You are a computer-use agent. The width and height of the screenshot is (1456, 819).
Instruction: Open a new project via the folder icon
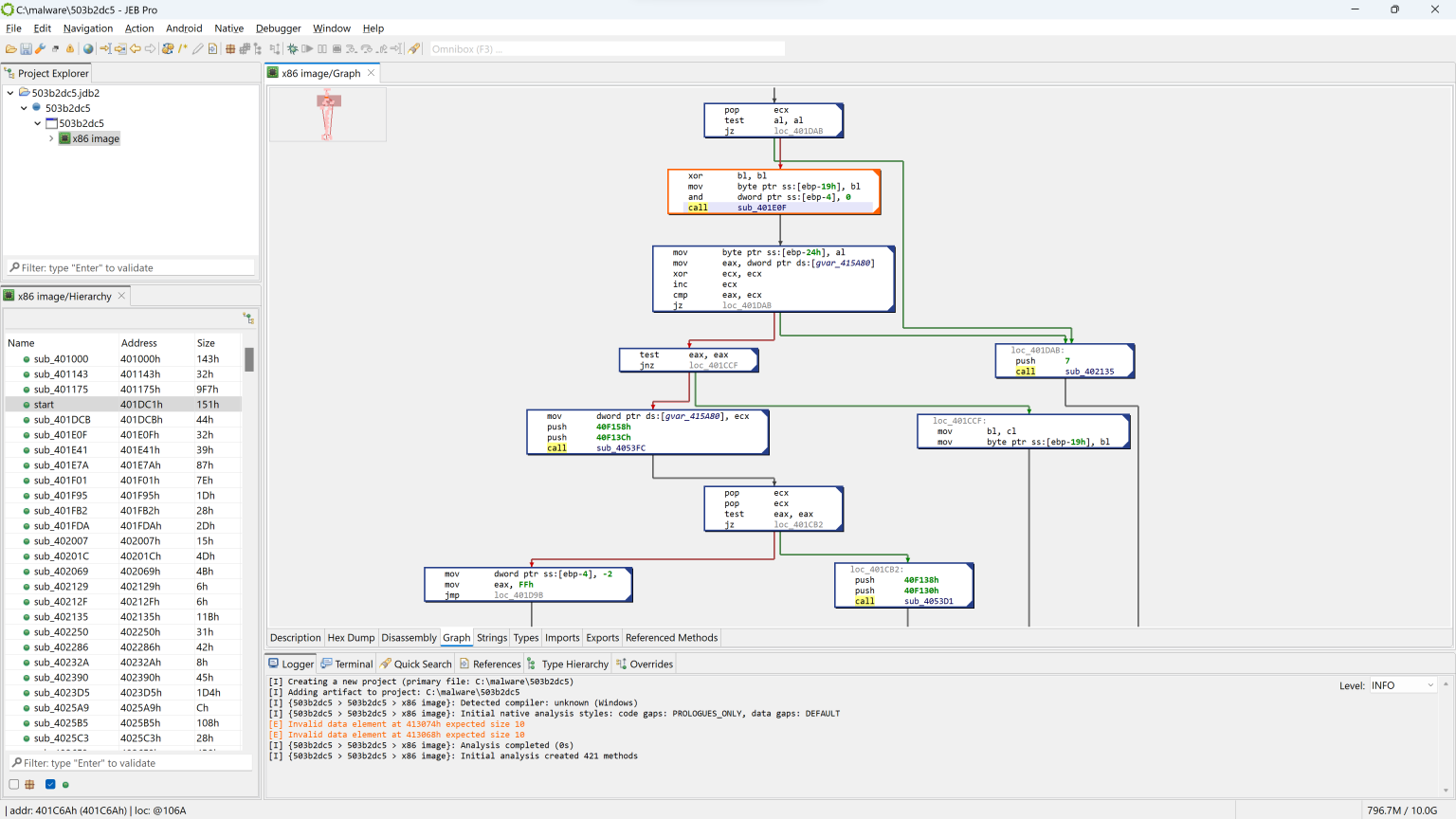point(10,48)
